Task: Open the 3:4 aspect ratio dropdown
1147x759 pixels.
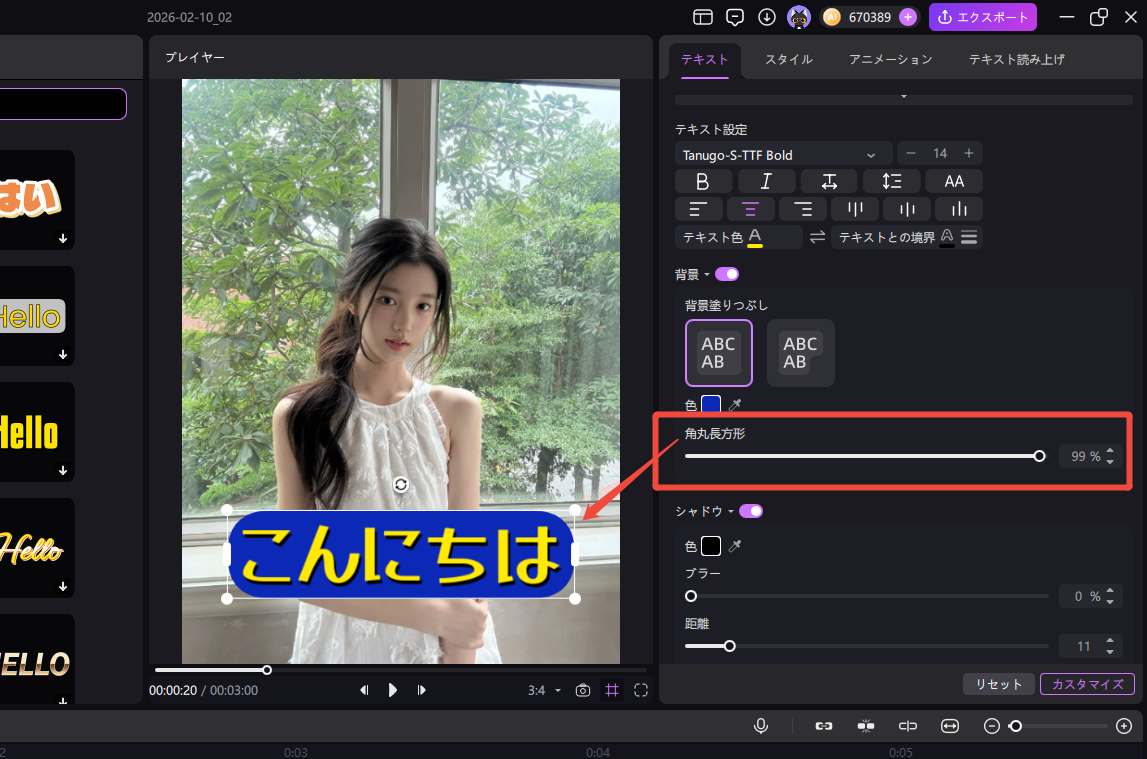Action: [545, 690]
